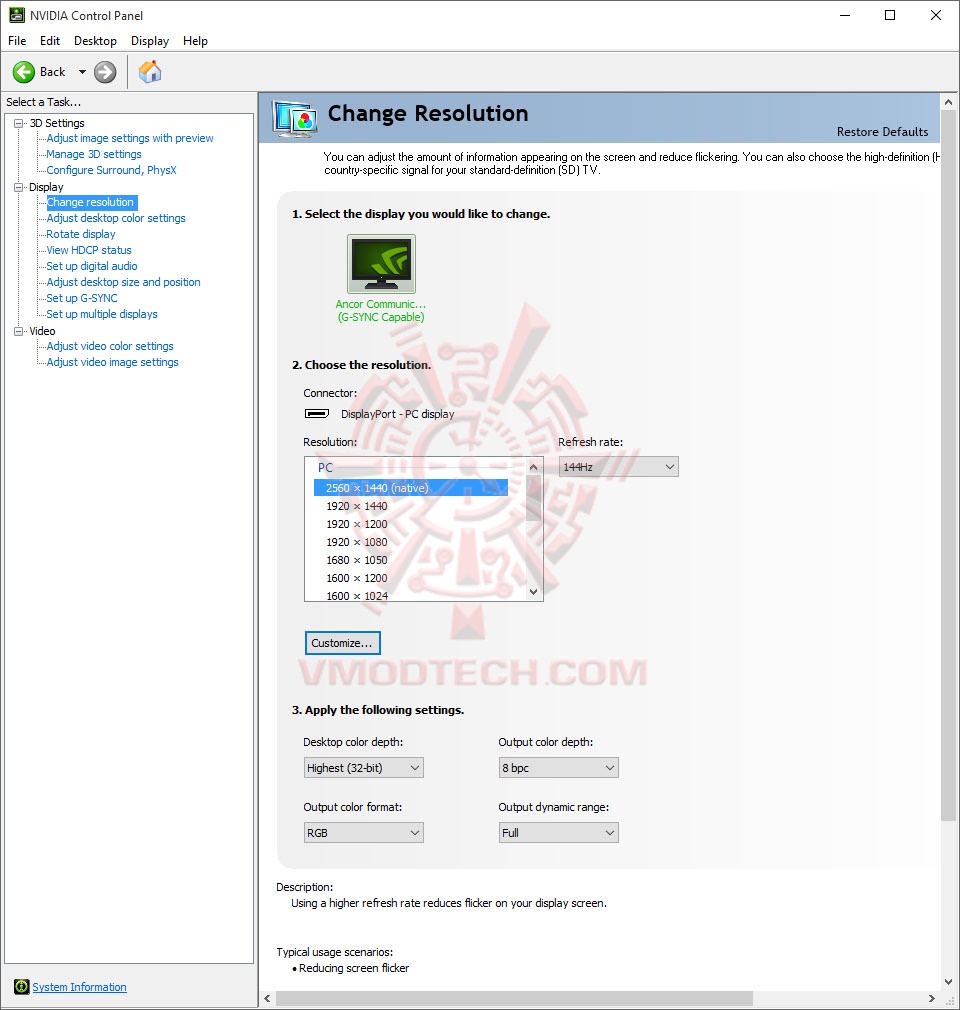The image size is (960, 1010).
Task: Click the green Back arrow icon
Action: pyautogui.click(x=24, y=71)
